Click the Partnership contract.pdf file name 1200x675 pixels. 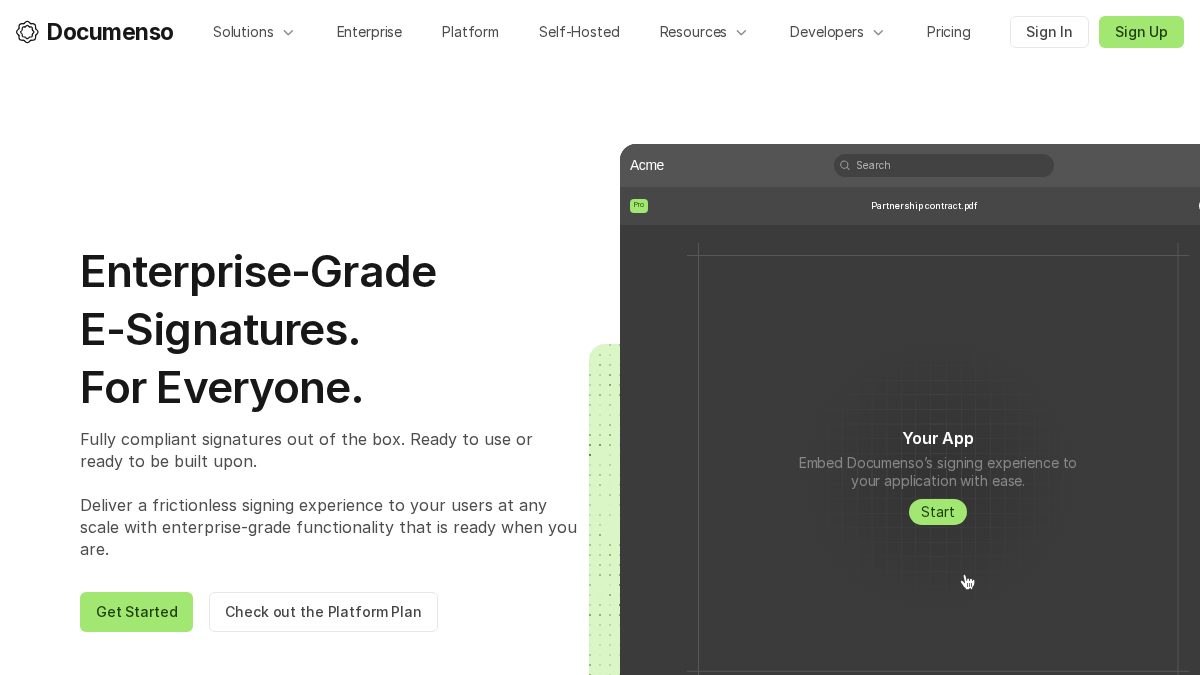924,206
